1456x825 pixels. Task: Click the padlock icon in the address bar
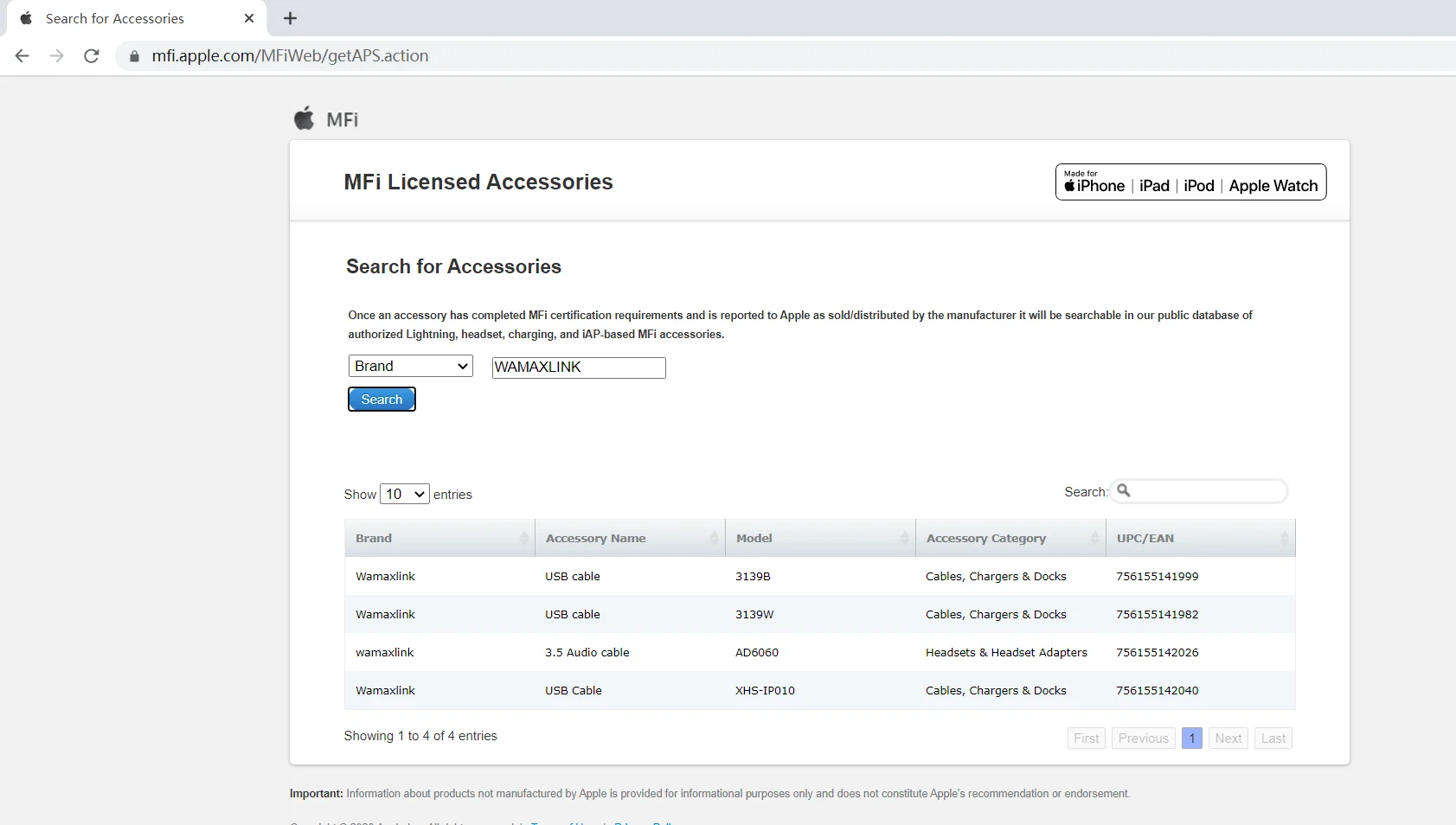click(134, 55)
